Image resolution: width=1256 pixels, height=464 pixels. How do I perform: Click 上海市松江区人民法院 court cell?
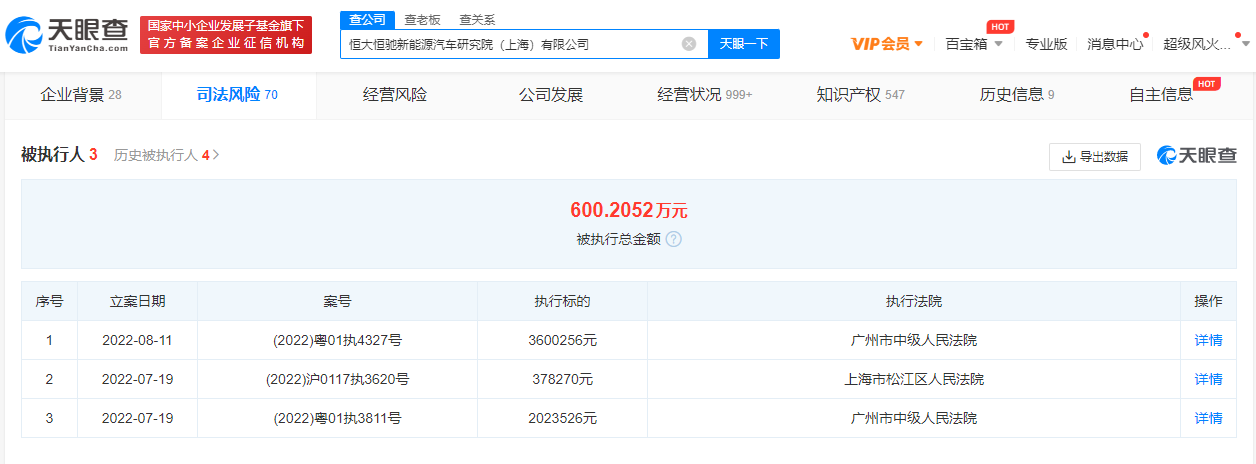click(x=914, y=379)
